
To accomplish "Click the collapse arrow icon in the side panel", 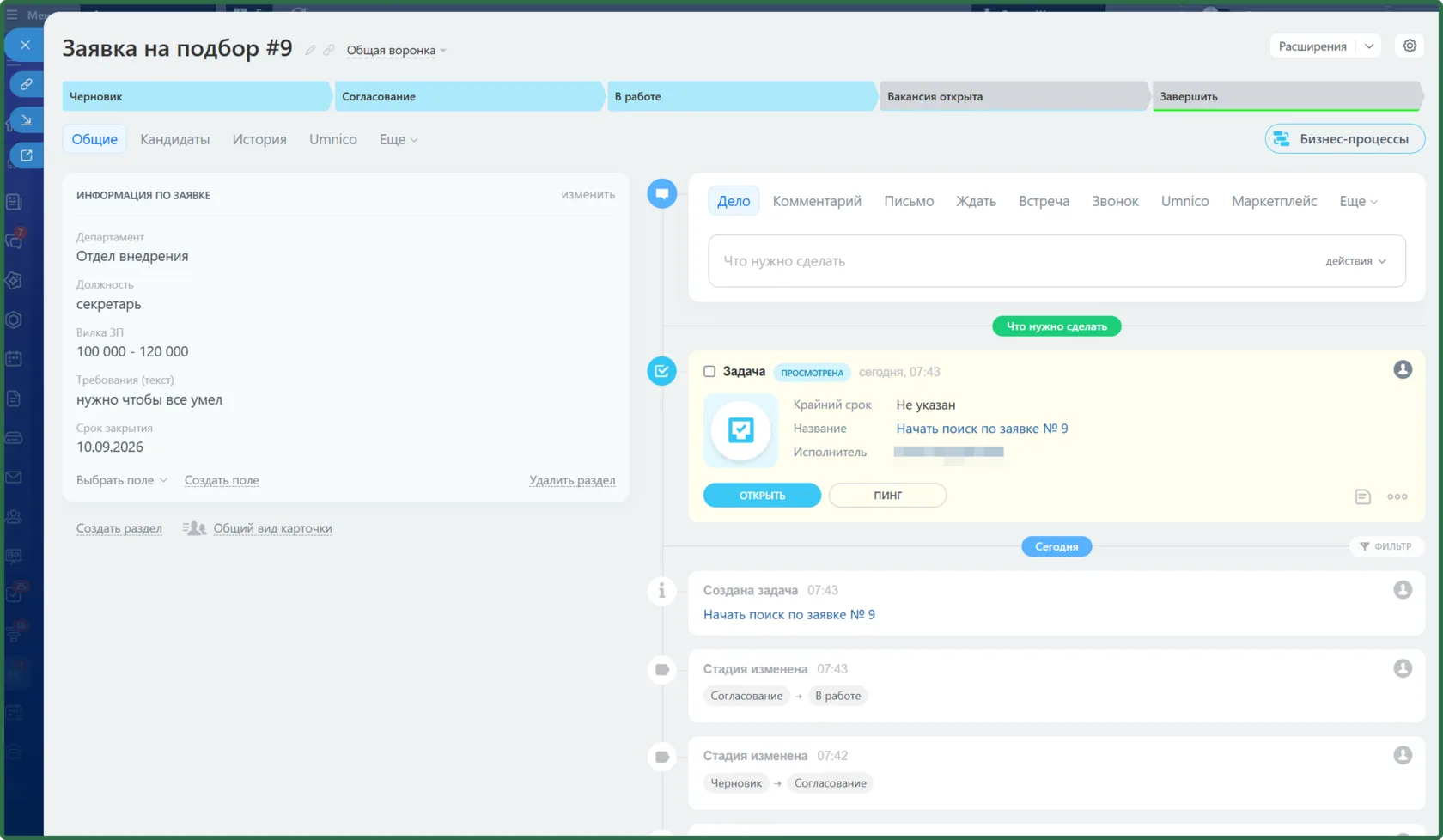I will click(x=26, y=120).
